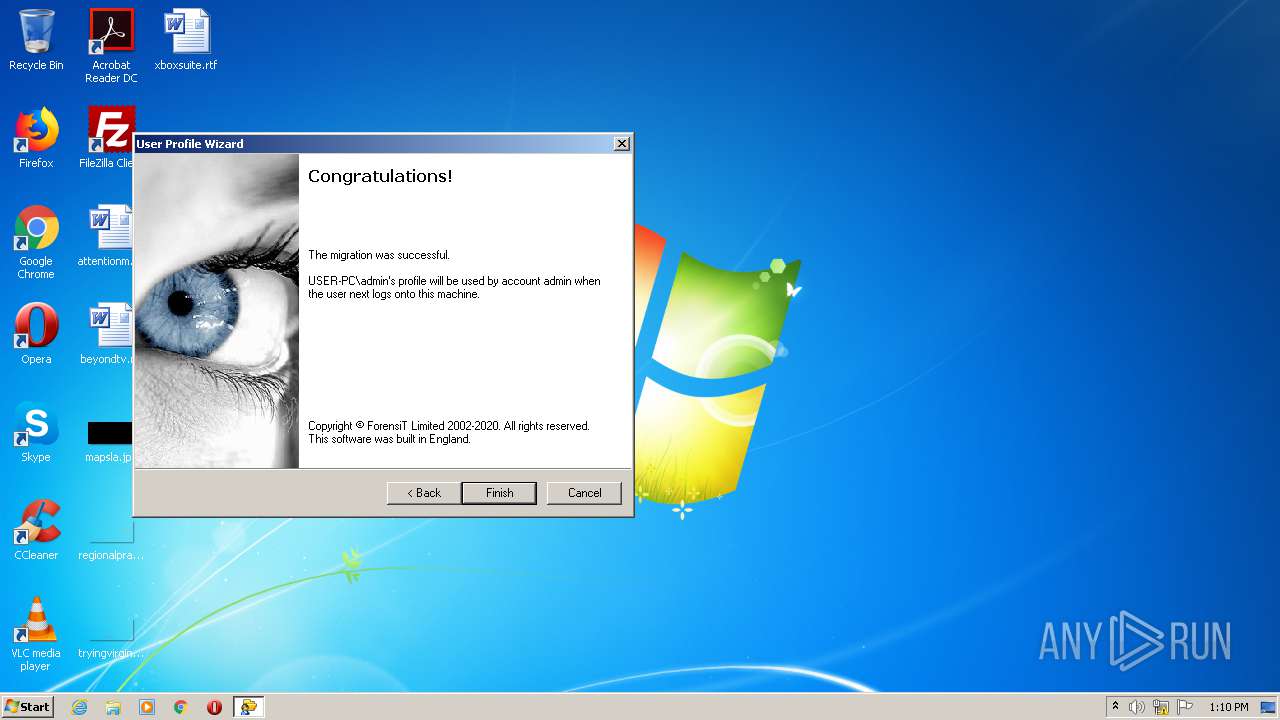Go back with the Back button
Screen dimensions: 1280x720
[424, 493]
